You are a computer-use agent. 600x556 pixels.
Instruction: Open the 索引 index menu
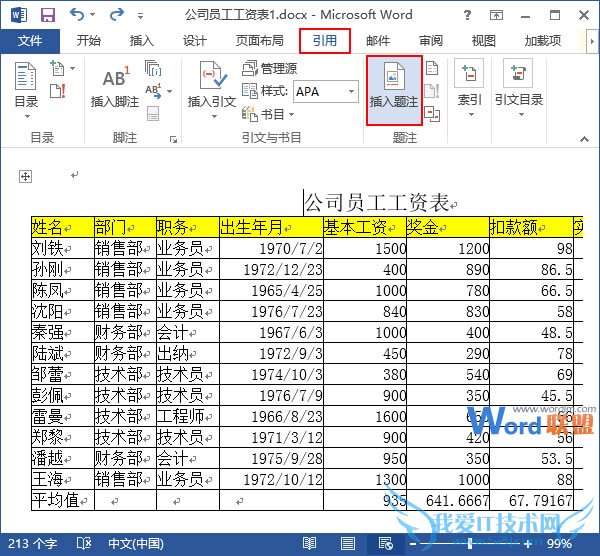click(469, 88)
